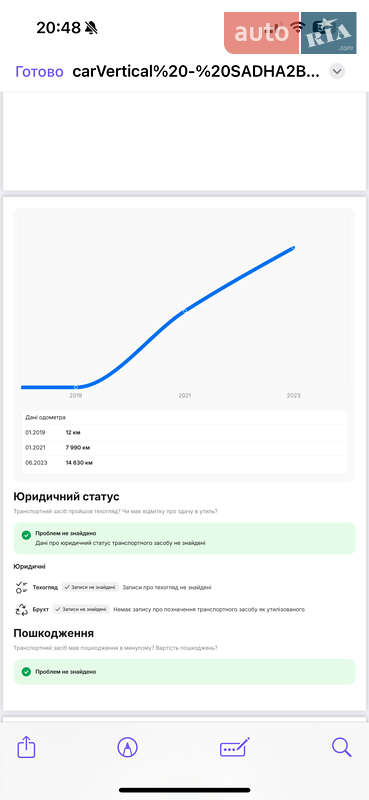Tap the Брухт 'Записи не знайдені' badge
The height and width of the screenshot is (800, 369).
point(82,609)
